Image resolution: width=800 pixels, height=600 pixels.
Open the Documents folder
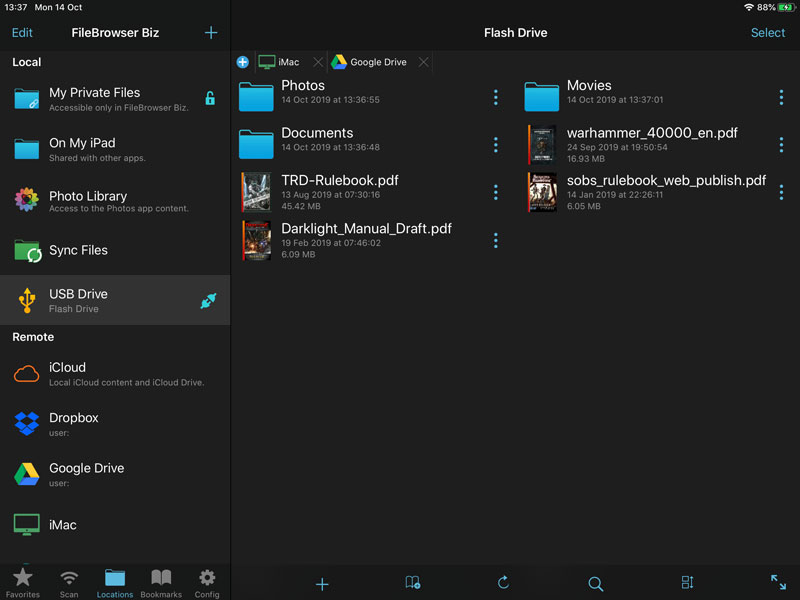coord(256,144)
